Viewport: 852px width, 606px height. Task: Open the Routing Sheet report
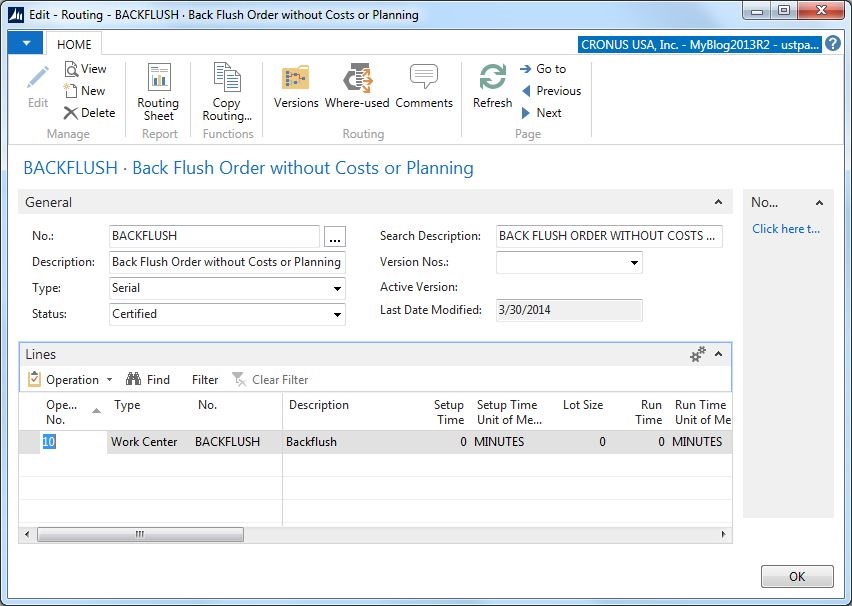click(x=158, y=92)
